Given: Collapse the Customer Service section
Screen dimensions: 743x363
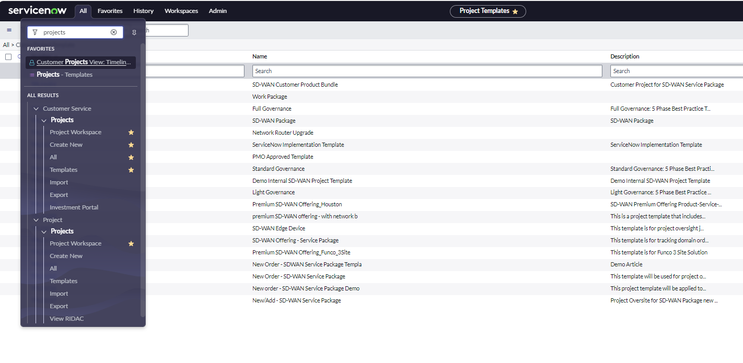Looking at the screenshot, I should tap(36, 109).
